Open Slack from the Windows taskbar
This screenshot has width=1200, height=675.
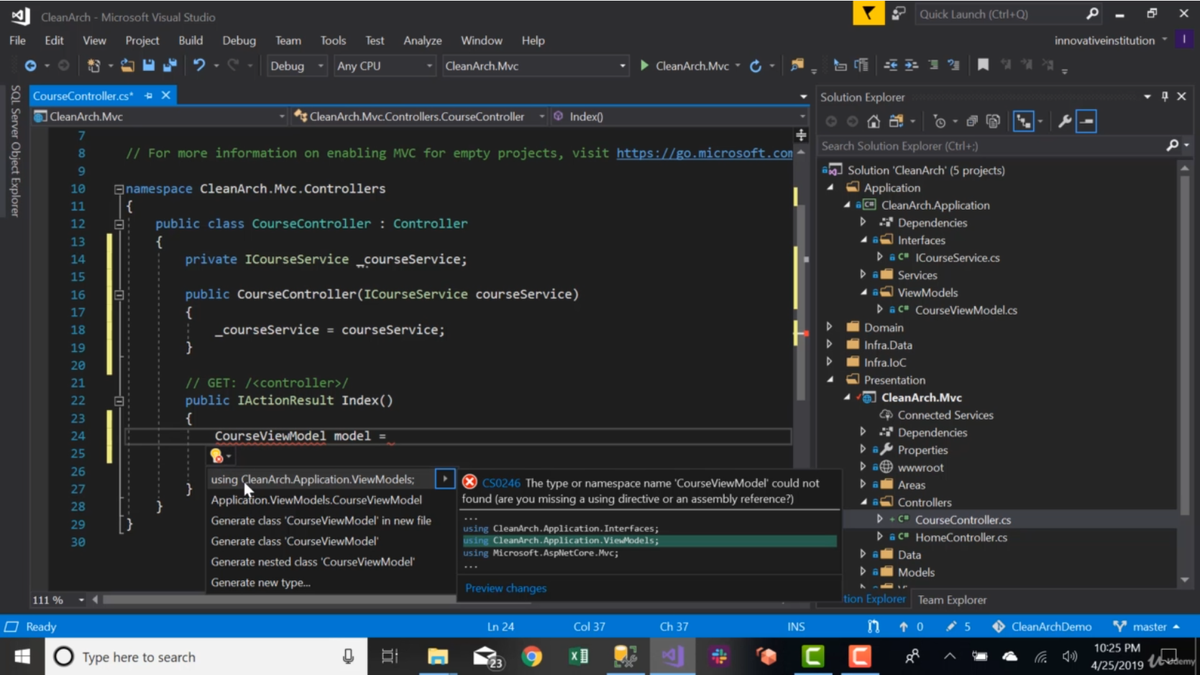click(x=719, y=657)
